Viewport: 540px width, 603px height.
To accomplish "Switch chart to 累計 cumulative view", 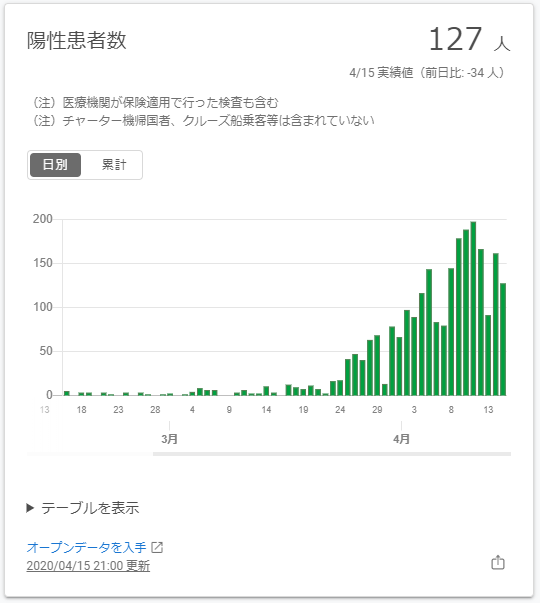I will click(114, 165).
